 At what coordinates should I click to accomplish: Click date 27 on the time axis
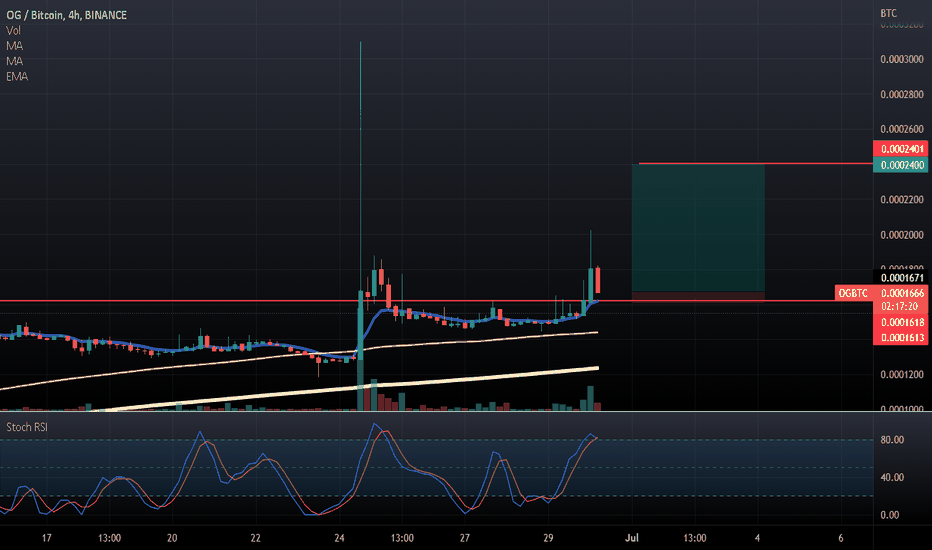coord(464,538)
